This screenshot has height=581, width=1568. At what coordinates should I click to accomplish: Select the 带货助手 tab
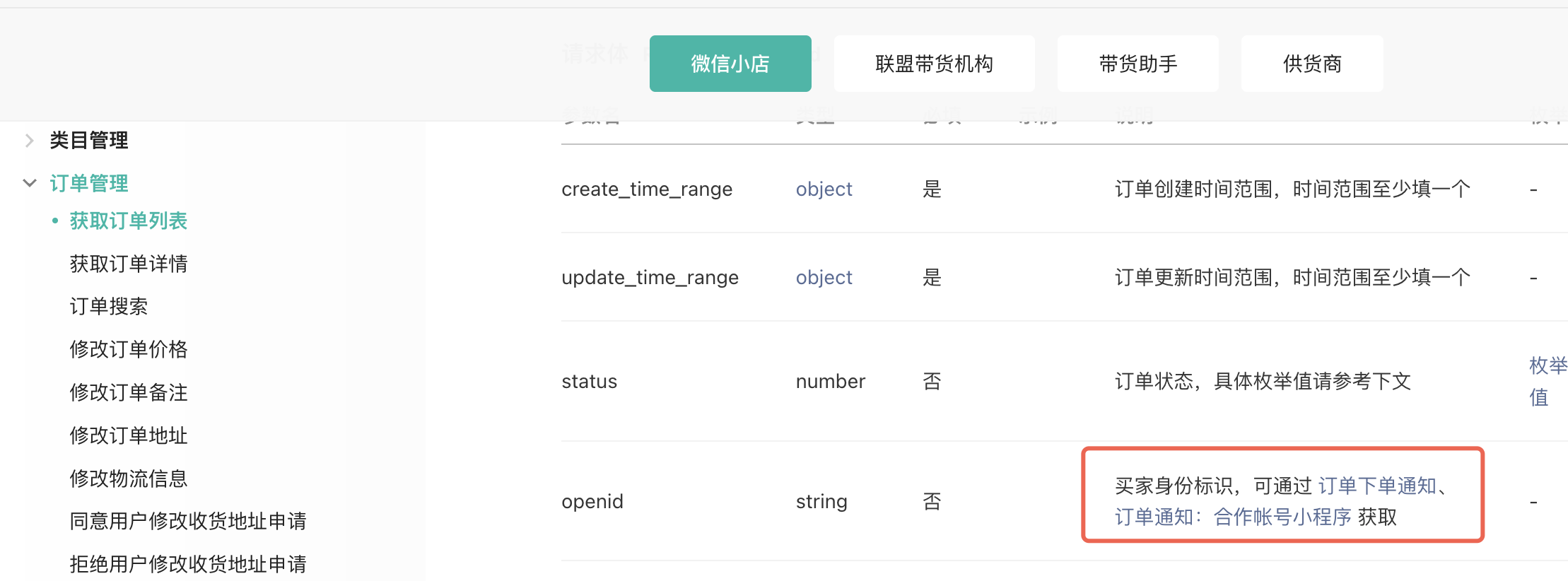point(1137,64)
